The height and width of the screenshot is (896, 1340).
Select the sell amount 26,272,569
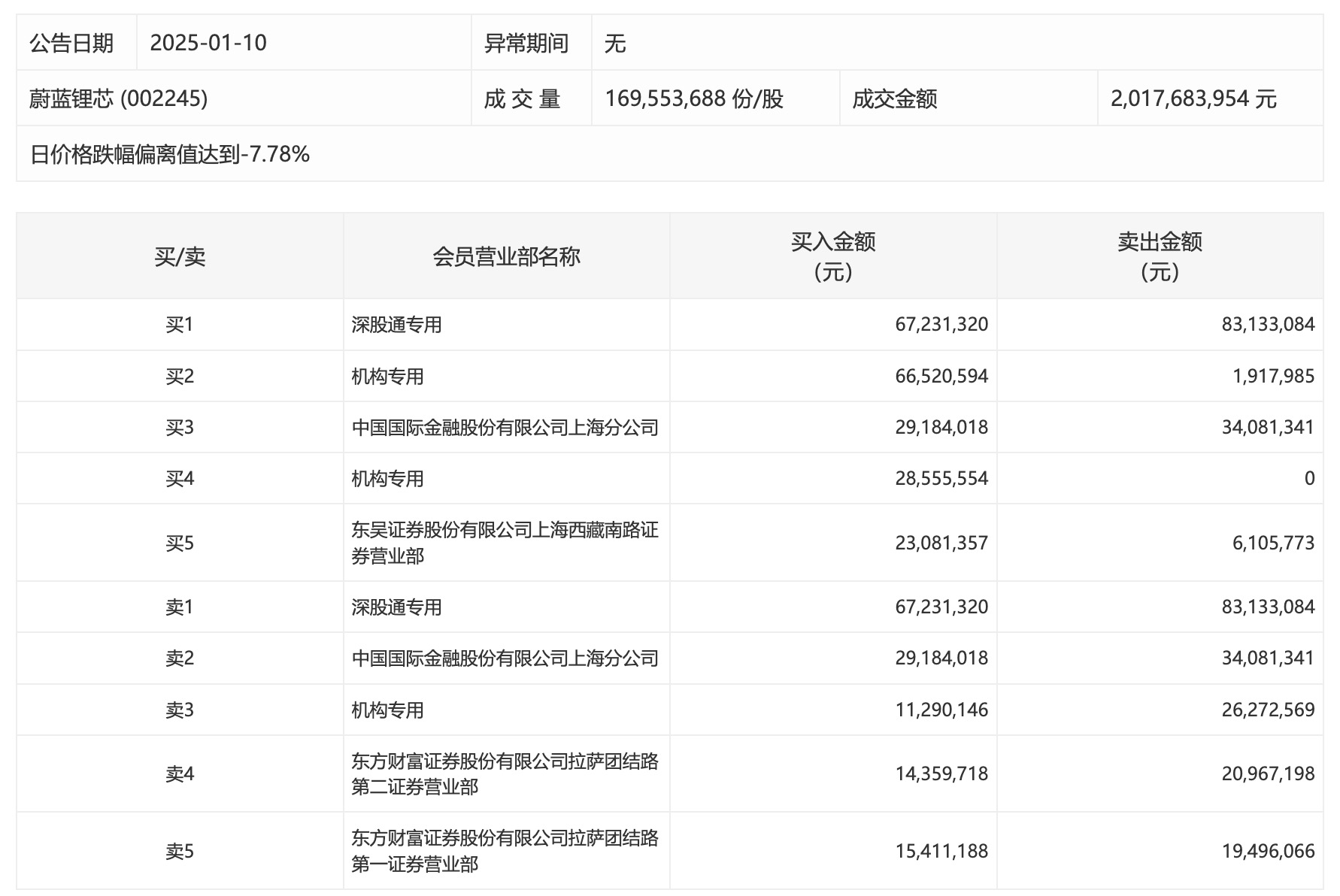(x=1268, y=710)
